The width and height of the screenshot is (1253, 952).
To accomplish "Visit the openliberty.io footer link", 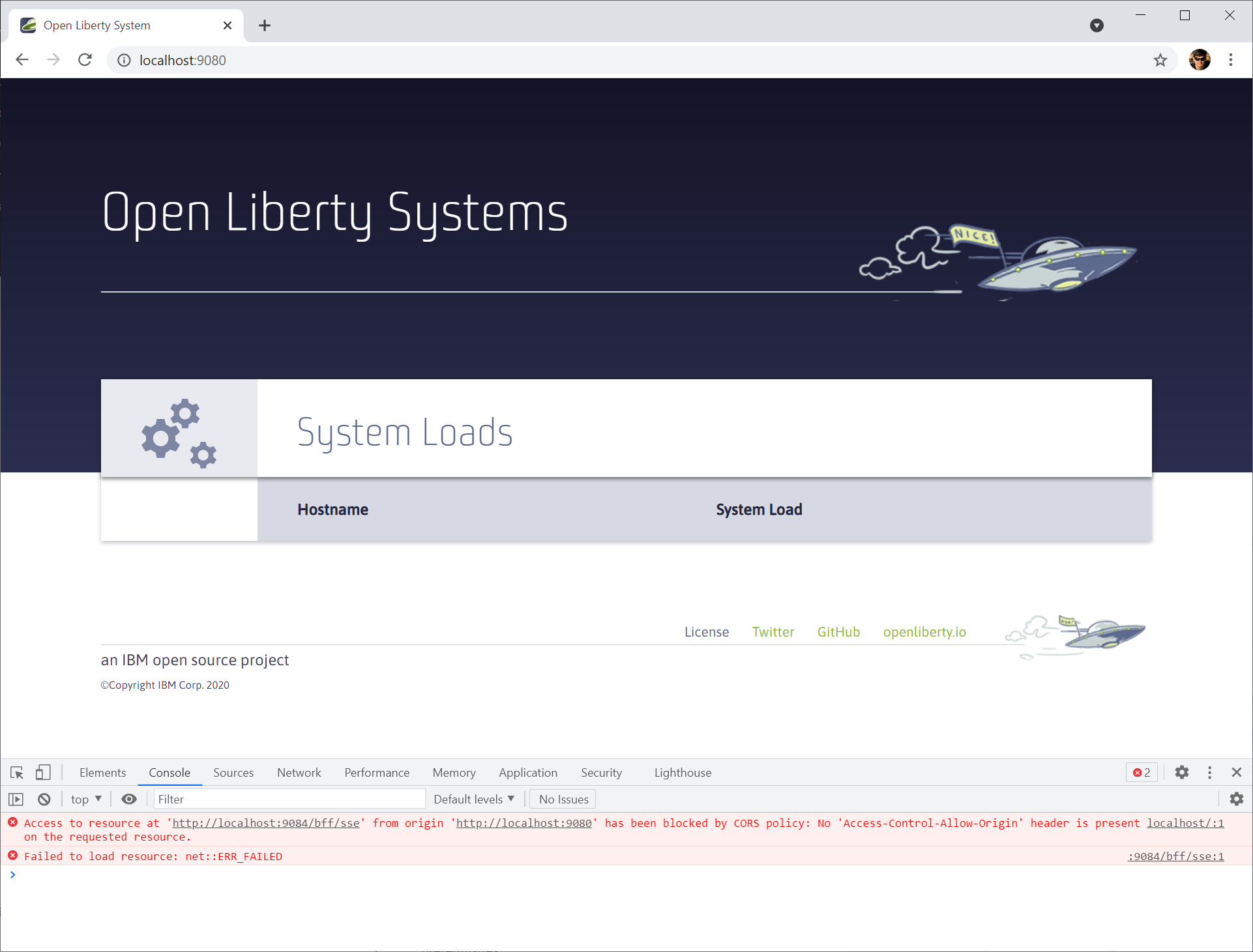I will tap(924, 632).
